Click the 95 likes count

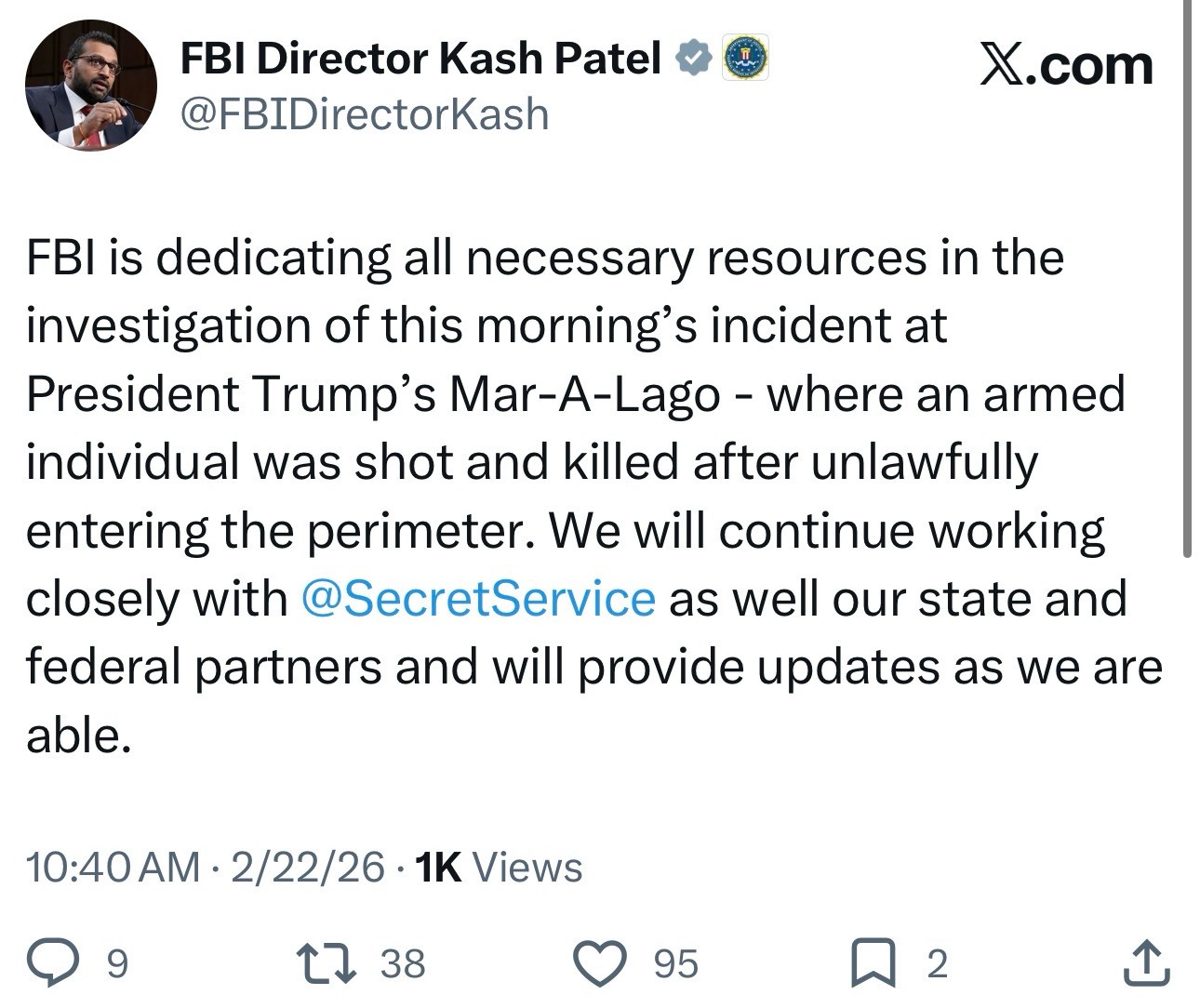[675, 964]
